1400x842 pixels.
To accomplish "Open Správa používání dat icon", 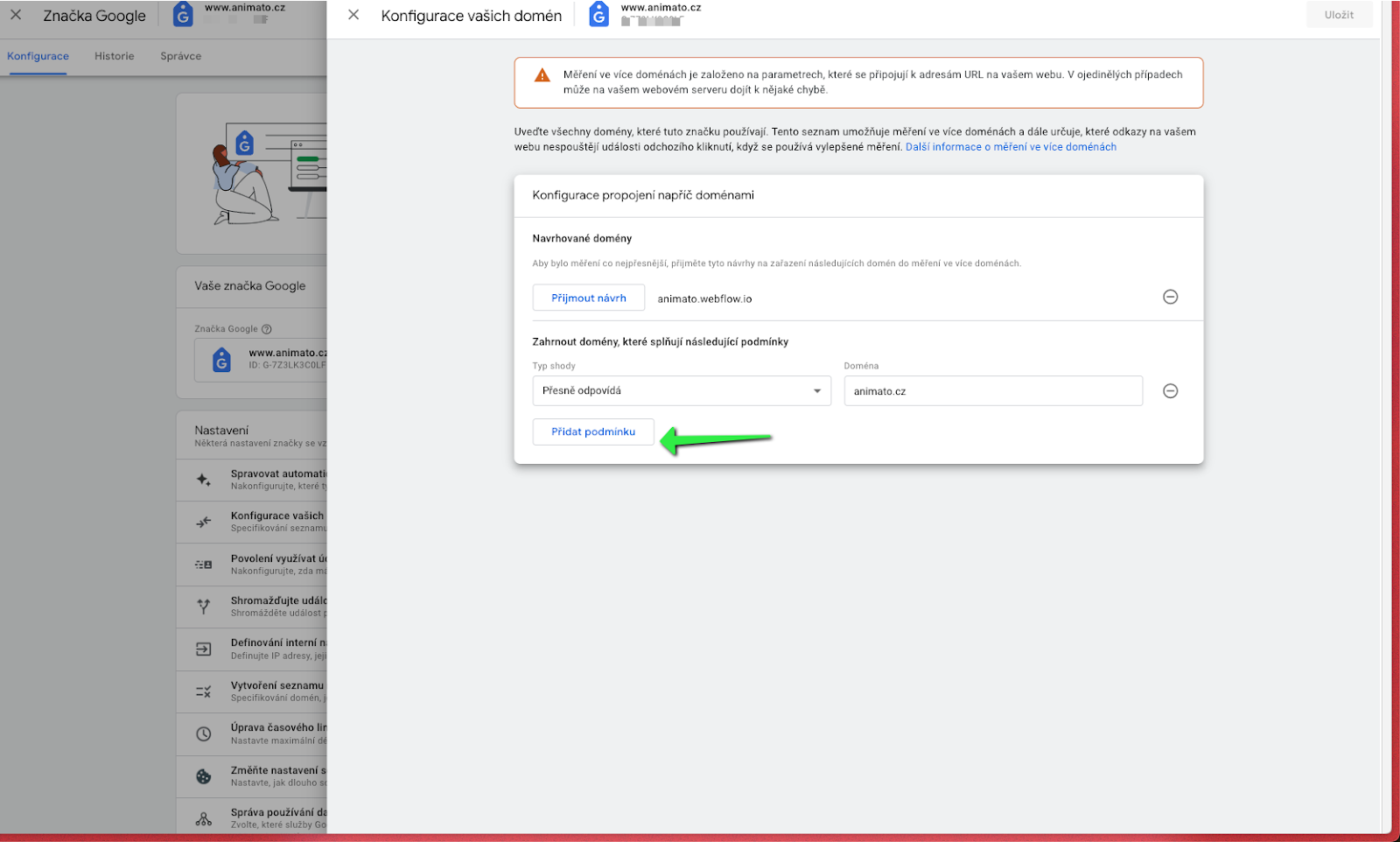I will tap(204, 819).
